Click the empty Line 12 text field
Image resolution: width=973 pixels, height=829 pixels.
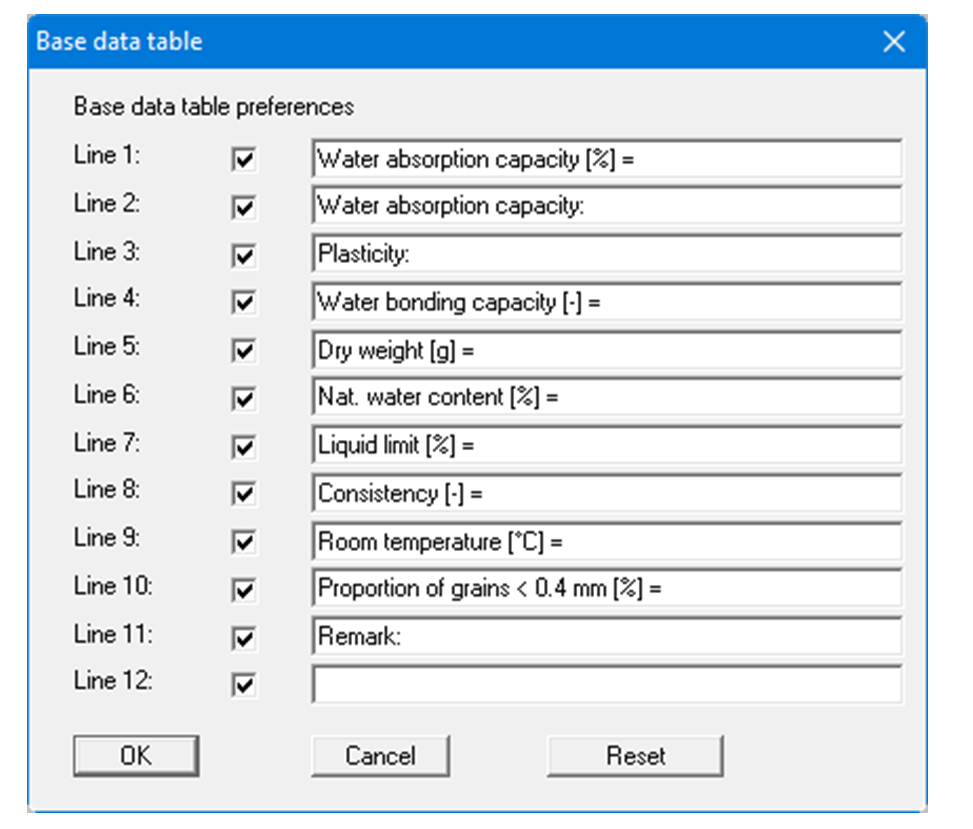[x=606, y=684]
